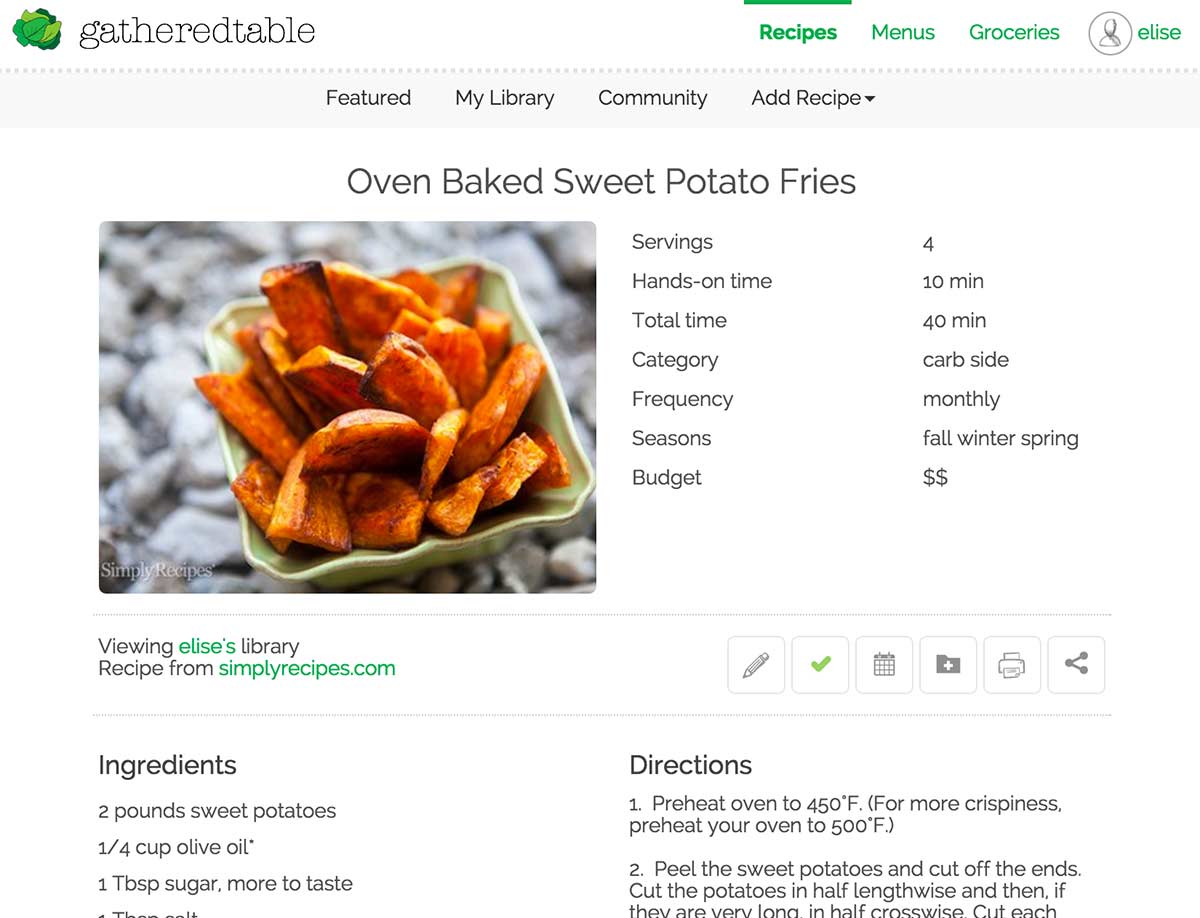Click the user avatar icon

(x=1109, y=33)
